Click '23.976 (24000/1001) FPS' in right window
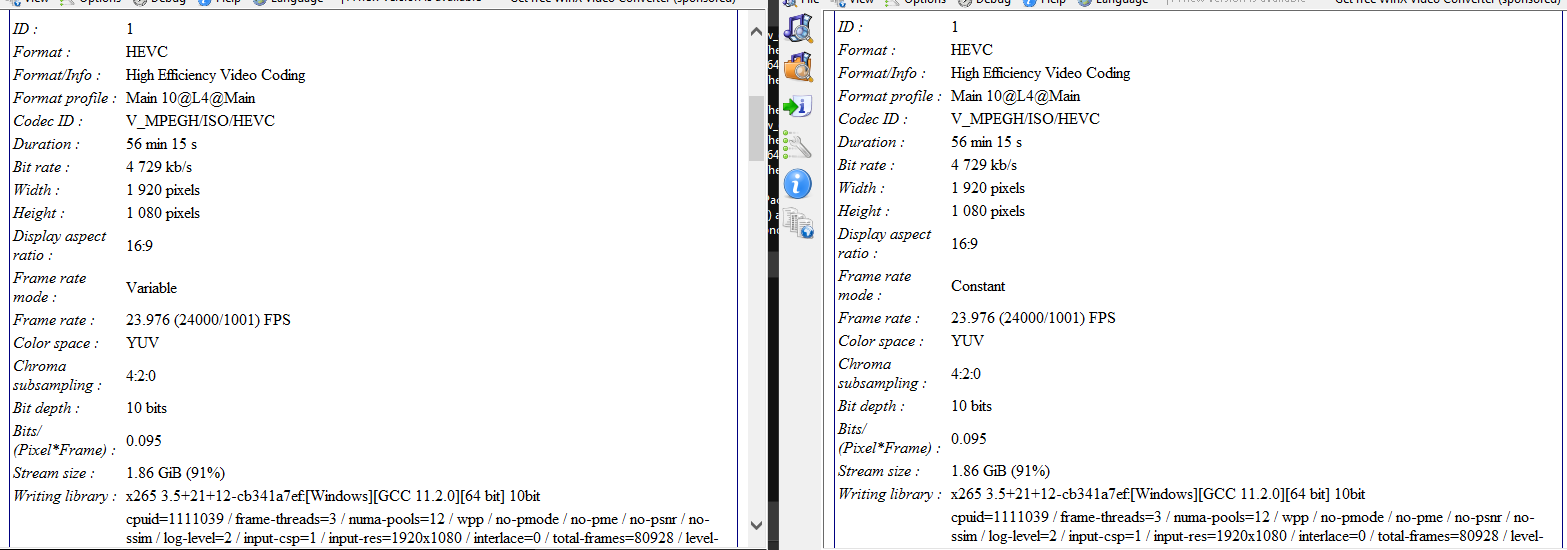Image resolution: width=1567 pixels, height=550 pixels. click(1033, 318)
